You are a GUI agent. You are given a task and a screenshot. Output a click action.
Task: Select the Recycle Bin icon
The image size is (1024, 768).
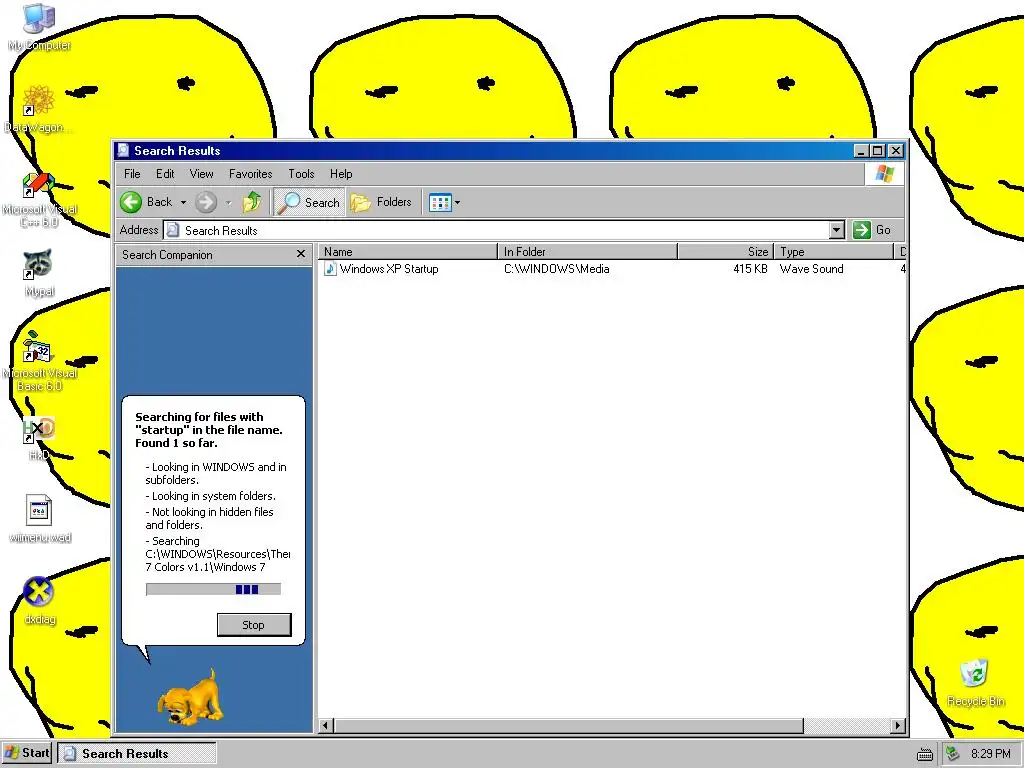(x=975, y=682)
